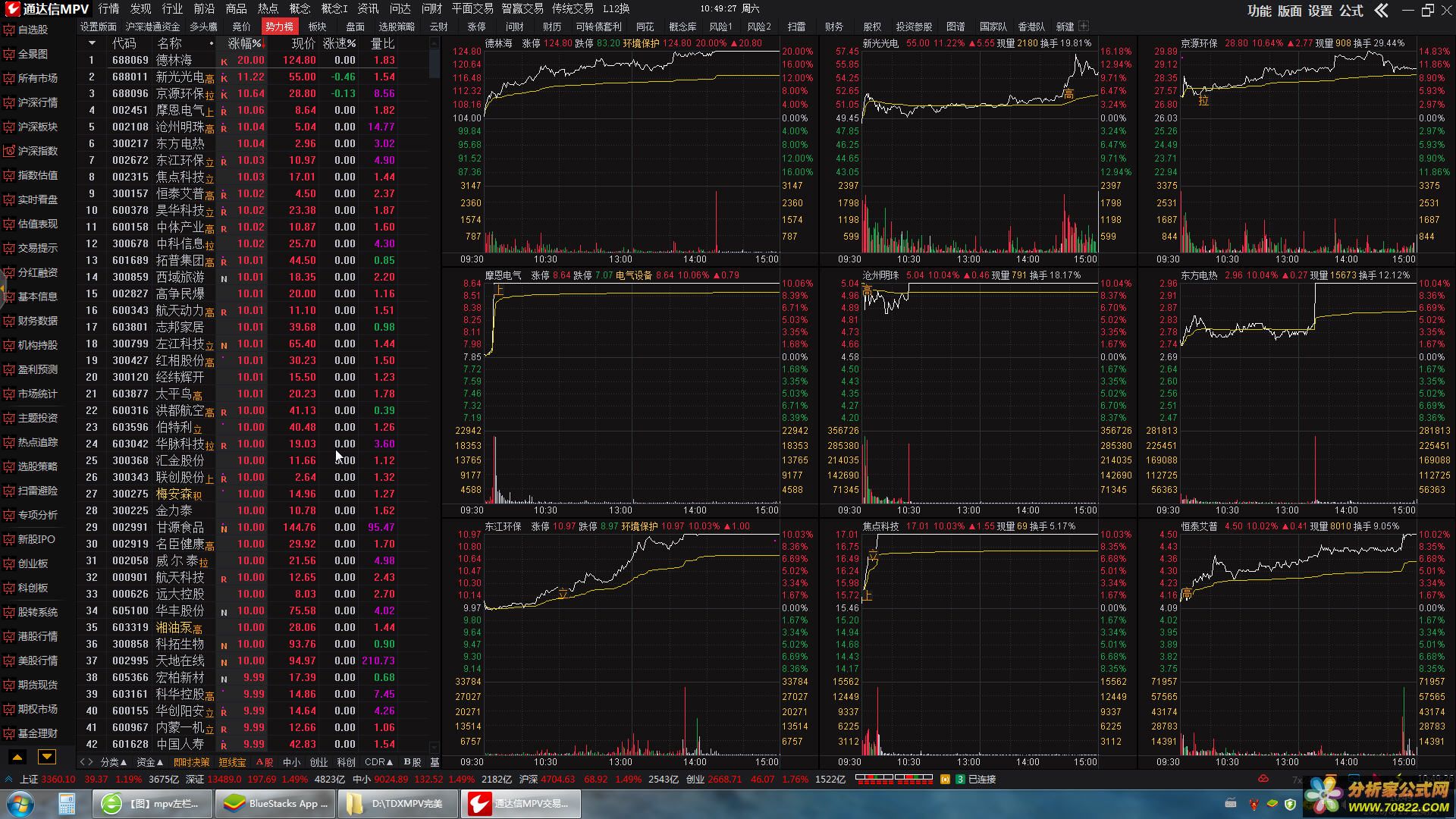Click the green shield tray icon

1291,804
